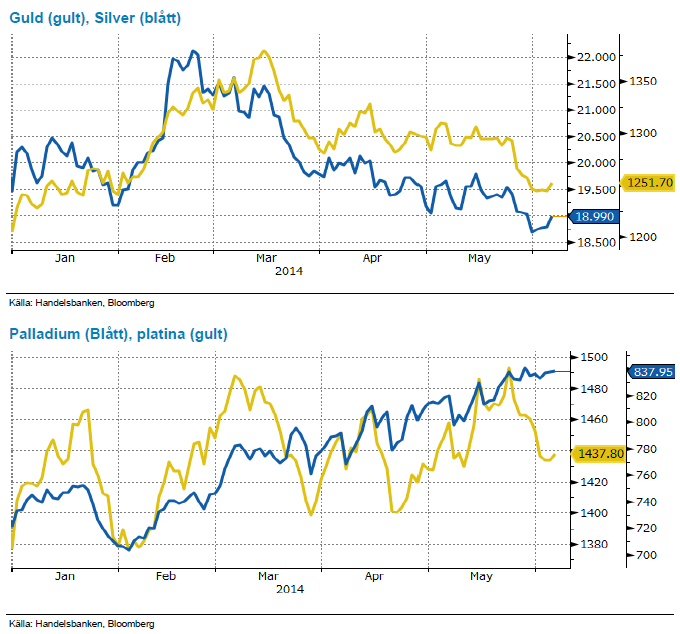Viewport: 680px width, 634px height.
Task: Click the Jan label on the palladium chart axis
Action: point(65,577)
